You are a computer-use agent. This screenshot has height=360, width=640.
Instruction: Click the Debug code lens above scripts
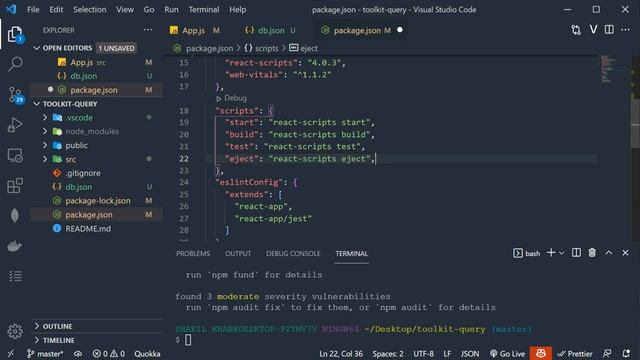(231, 98)
